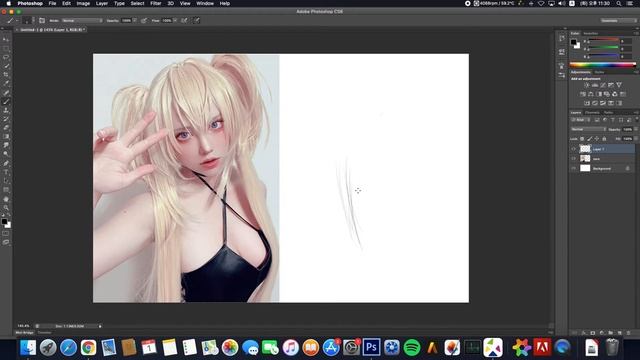Viewport: 640px width, 360px height.
Task: Click the foreground color in toolbox
Action: 4,222
